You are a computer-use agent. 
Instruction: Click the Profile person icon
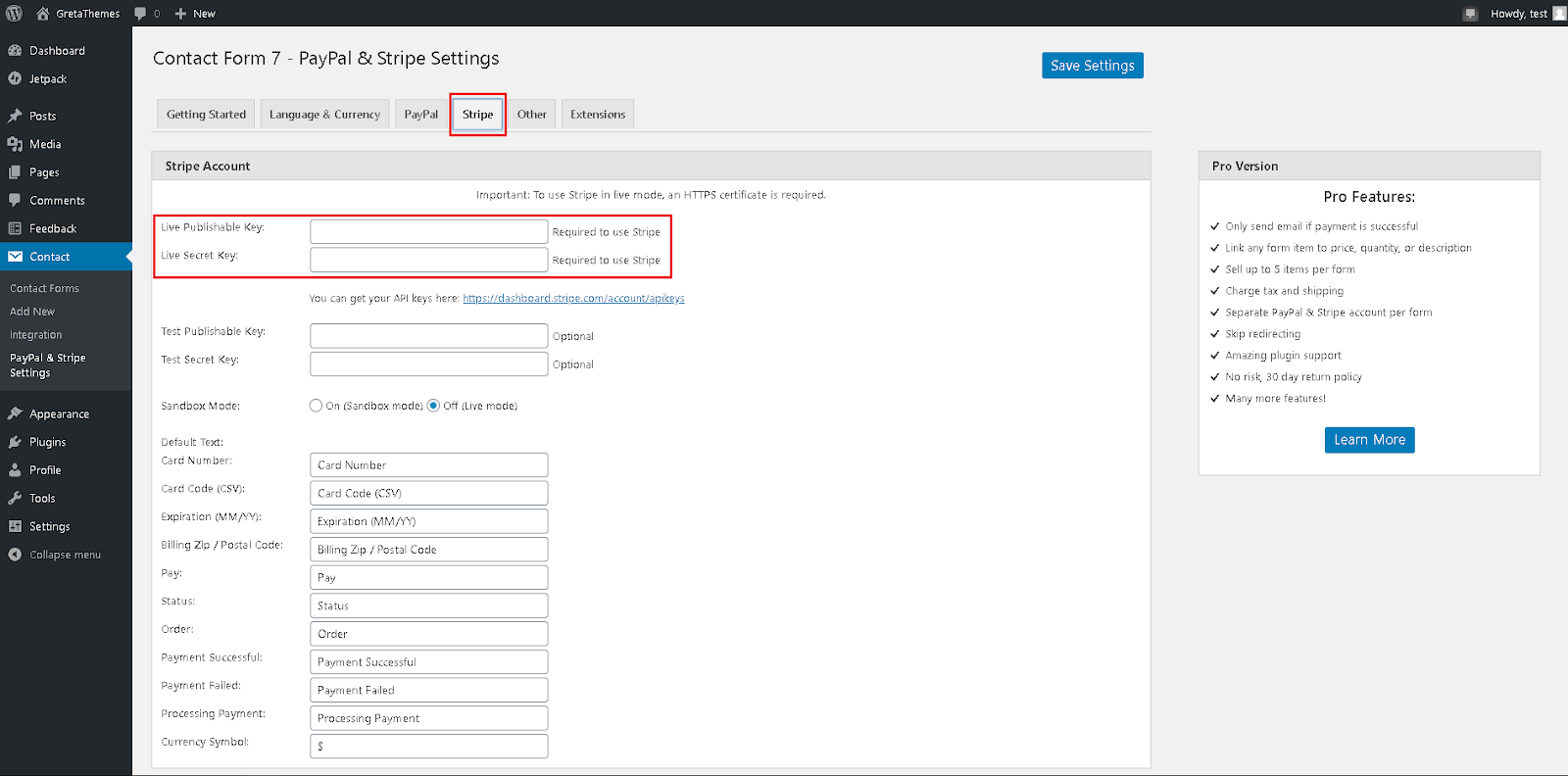pos(15,470)
